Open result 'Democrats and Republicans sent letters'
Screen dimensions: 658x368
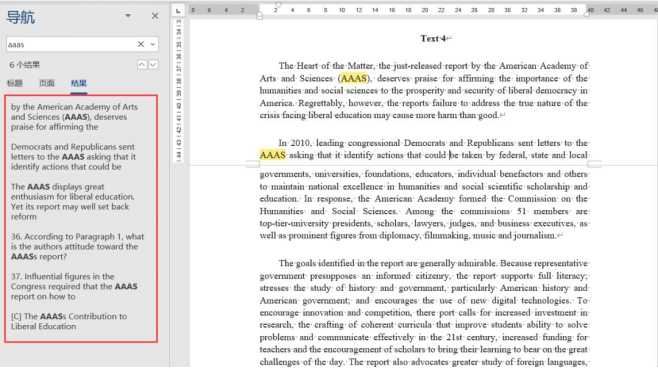point(81,157)
